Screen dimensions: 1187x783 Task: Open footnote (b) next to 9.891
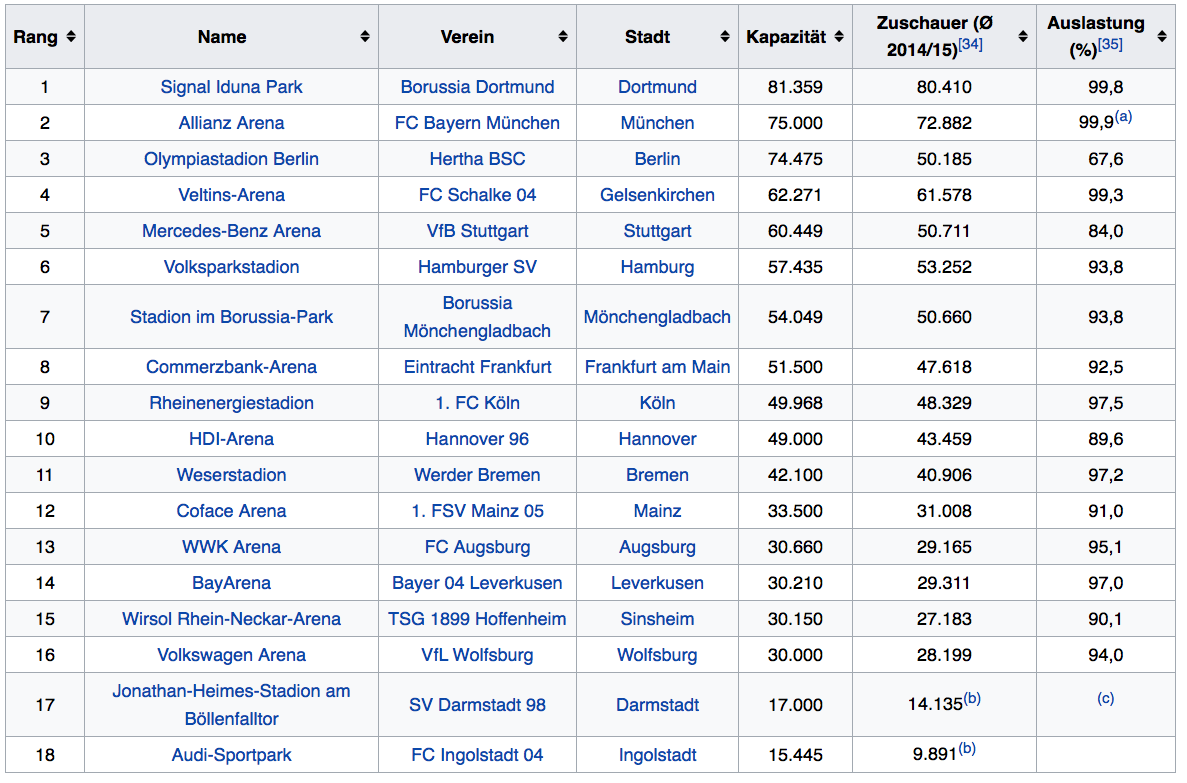(x=967, y=748)
